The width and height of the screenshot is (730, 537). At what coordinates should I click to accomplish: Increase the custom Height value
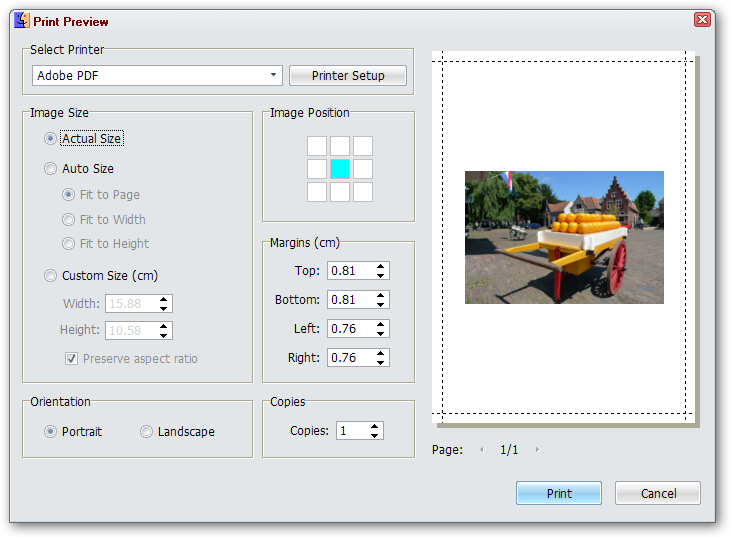[163, 326]
